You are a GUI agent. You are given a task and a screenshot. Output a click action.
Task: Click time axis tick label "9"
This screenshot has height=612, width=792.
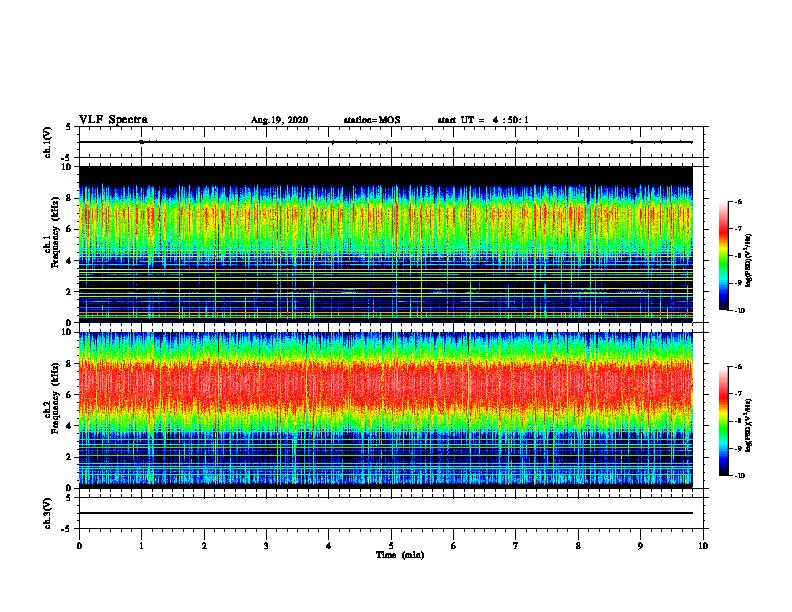[640, 546]
